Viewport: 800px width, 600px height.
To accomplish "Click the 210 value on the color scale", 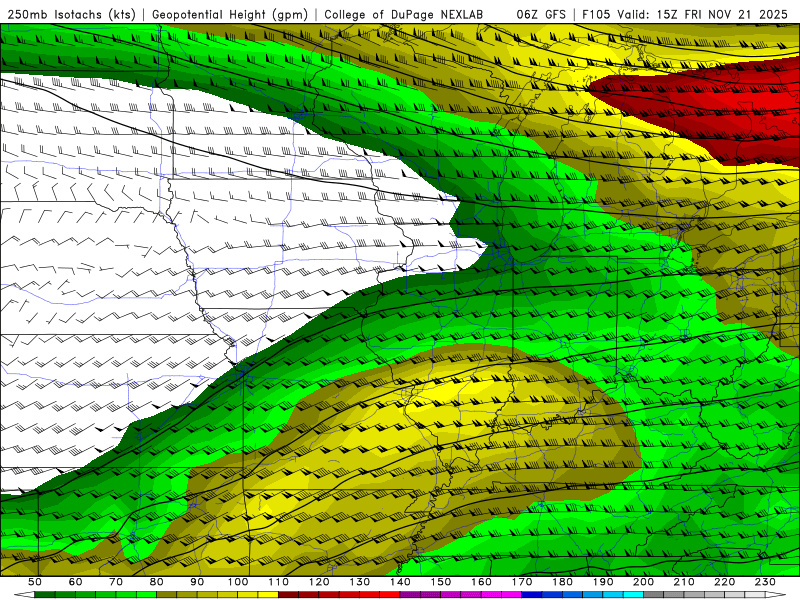I will (684, 582).
